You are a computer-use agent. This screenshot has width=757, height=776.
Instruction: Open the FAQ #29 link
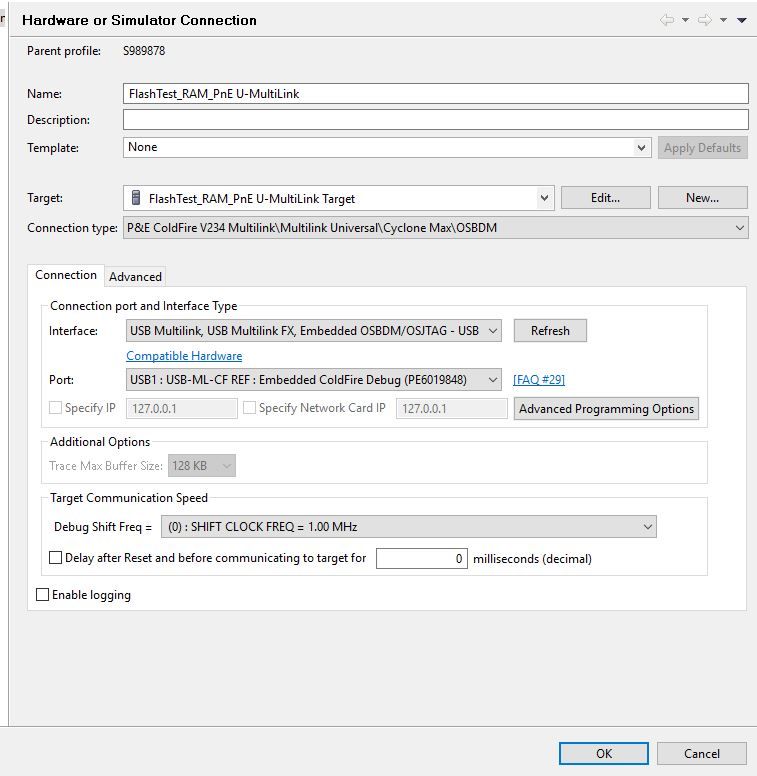[x=539, y=380]
